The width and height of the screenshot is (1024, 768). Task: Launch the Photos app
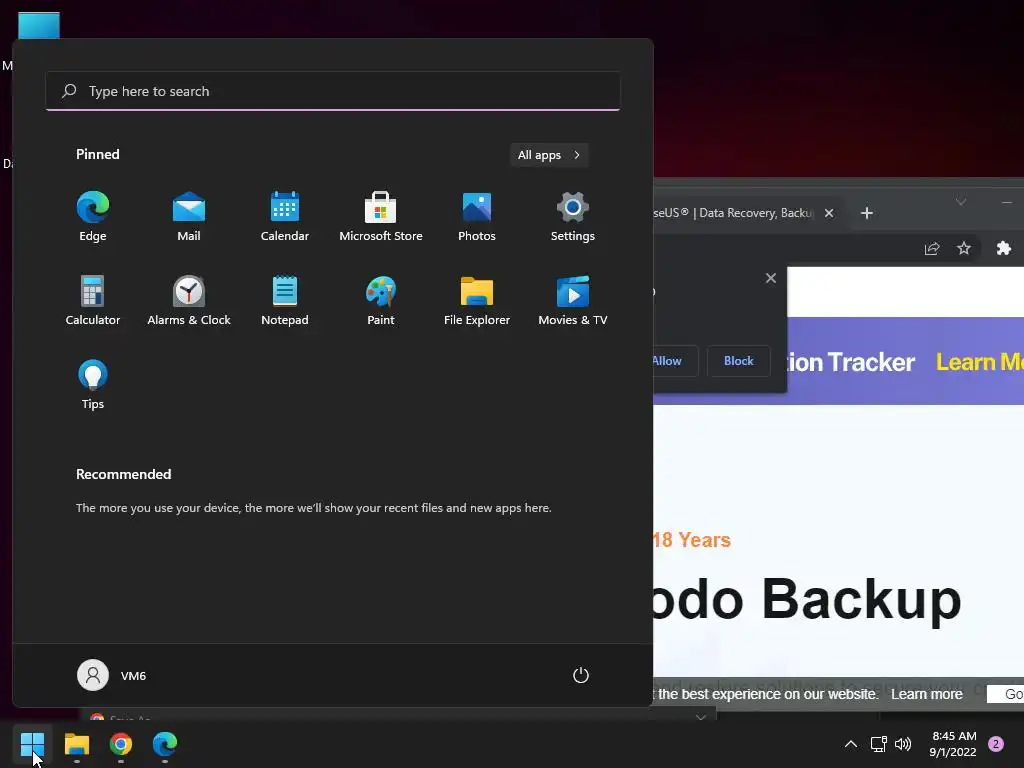477,217
